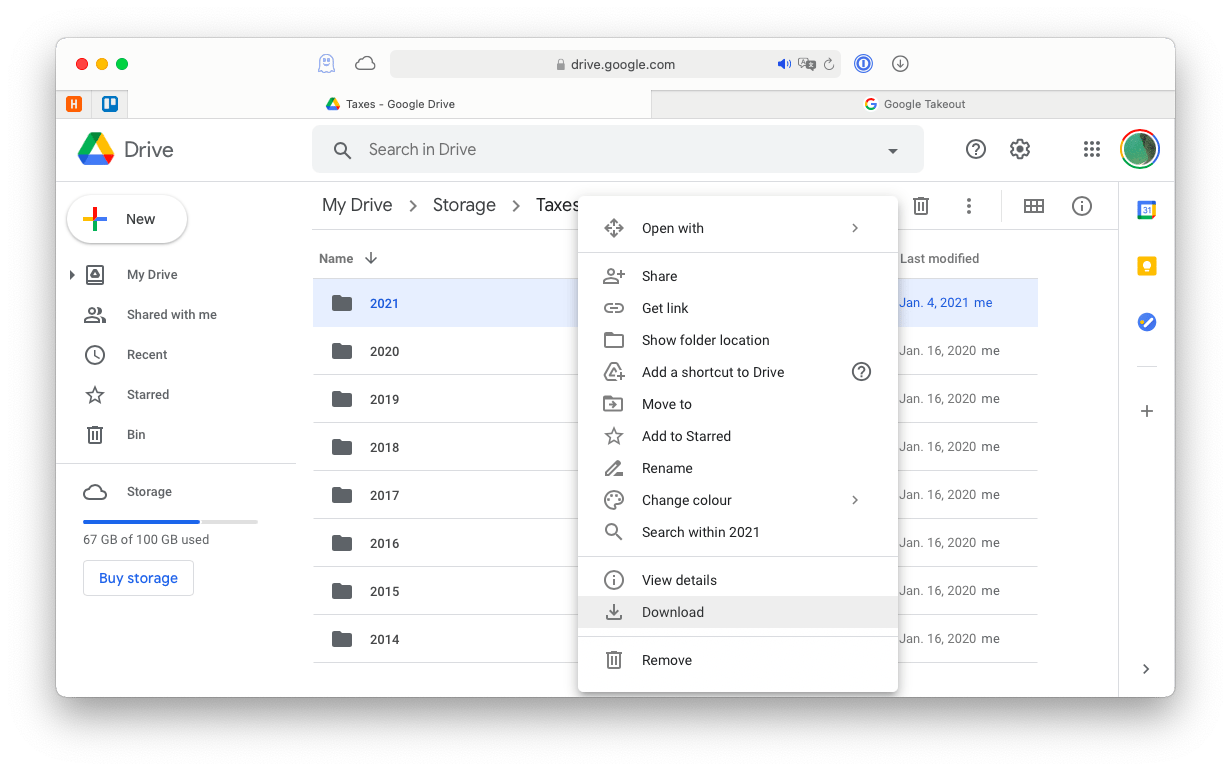This screenshot has width=1231, height=771.
Task: Select the 2018 folder row
Action: (x=675, y=447)
